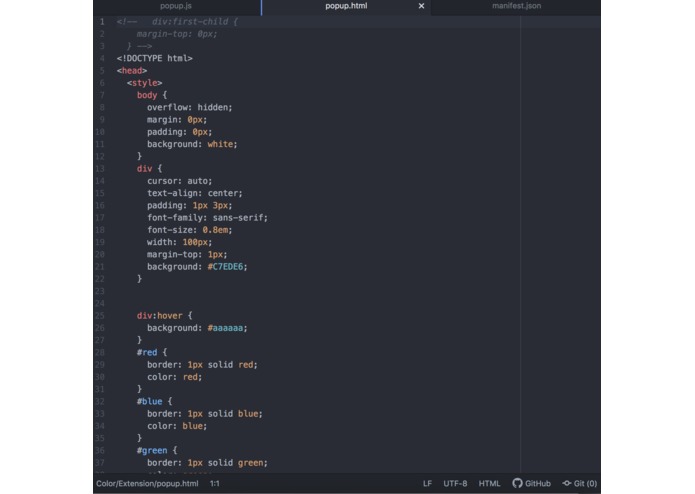Click the cursor: auto; line

180,181
